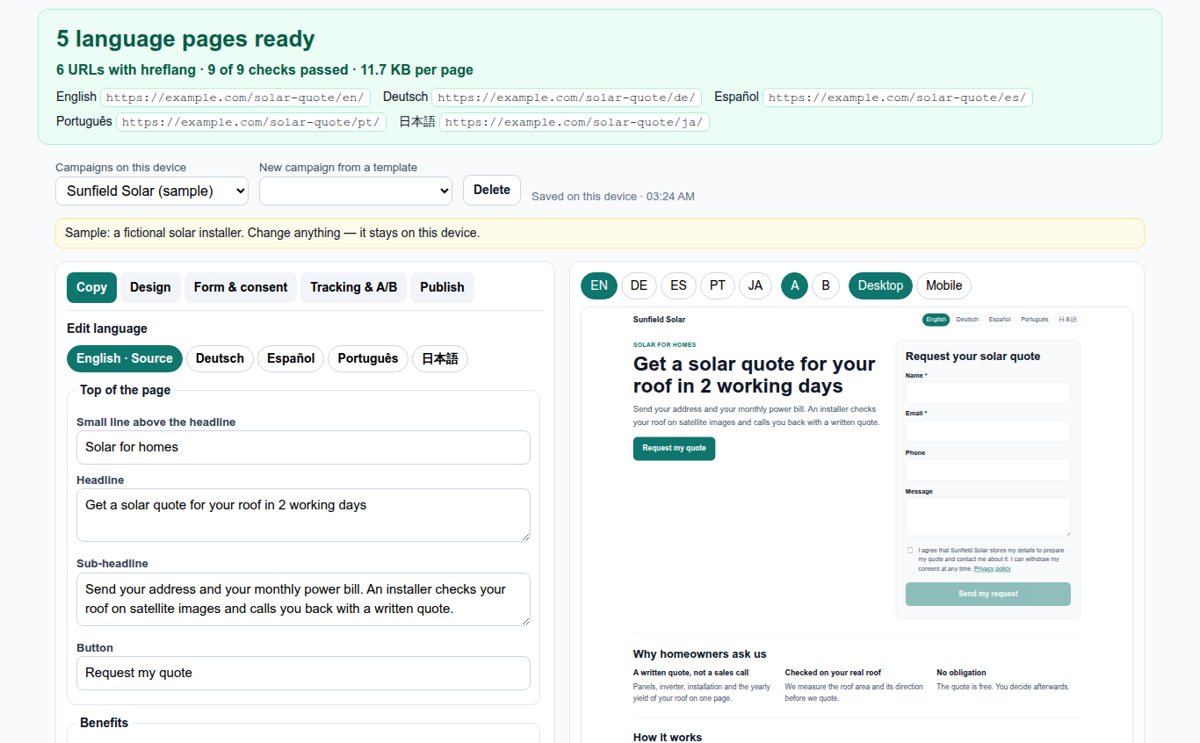1200x743 pixels.
Task: Preview the EN language version
Action: coord(599,285)
